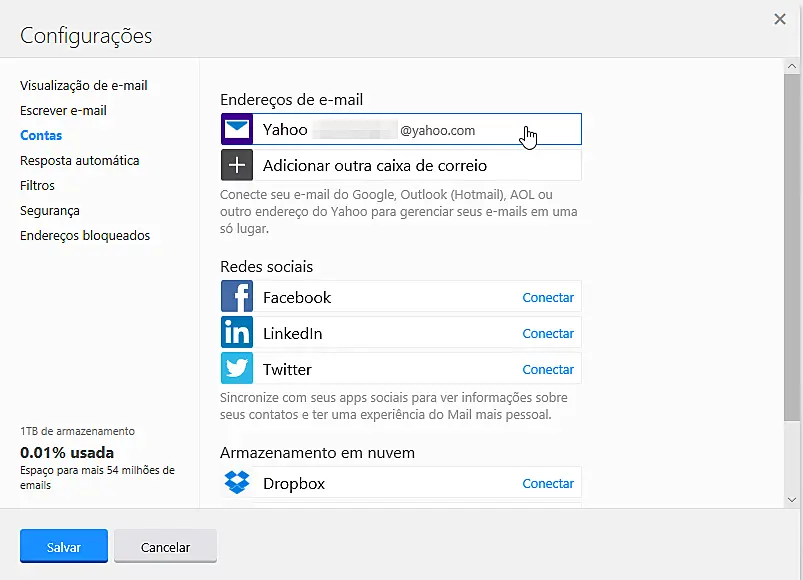
Task: Open Visualização de e-mail settings
Action: pos(84,86)
